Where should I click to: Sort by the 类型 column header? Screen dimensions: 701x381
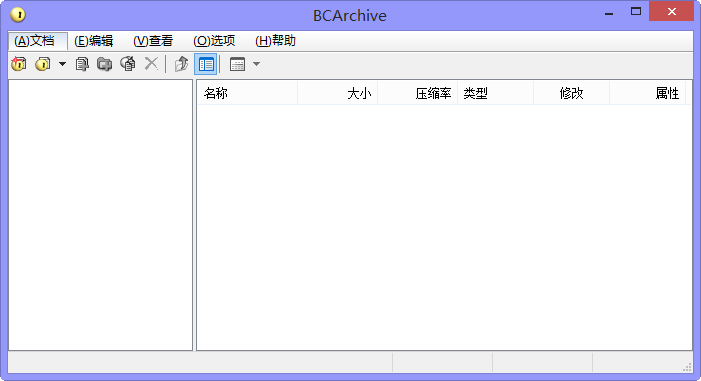[495, 93]
